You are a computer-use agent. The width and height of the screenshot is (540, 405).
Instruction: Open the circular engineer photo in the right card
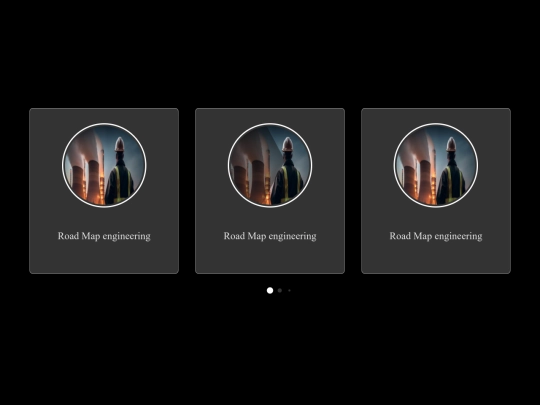click(436, 165)
